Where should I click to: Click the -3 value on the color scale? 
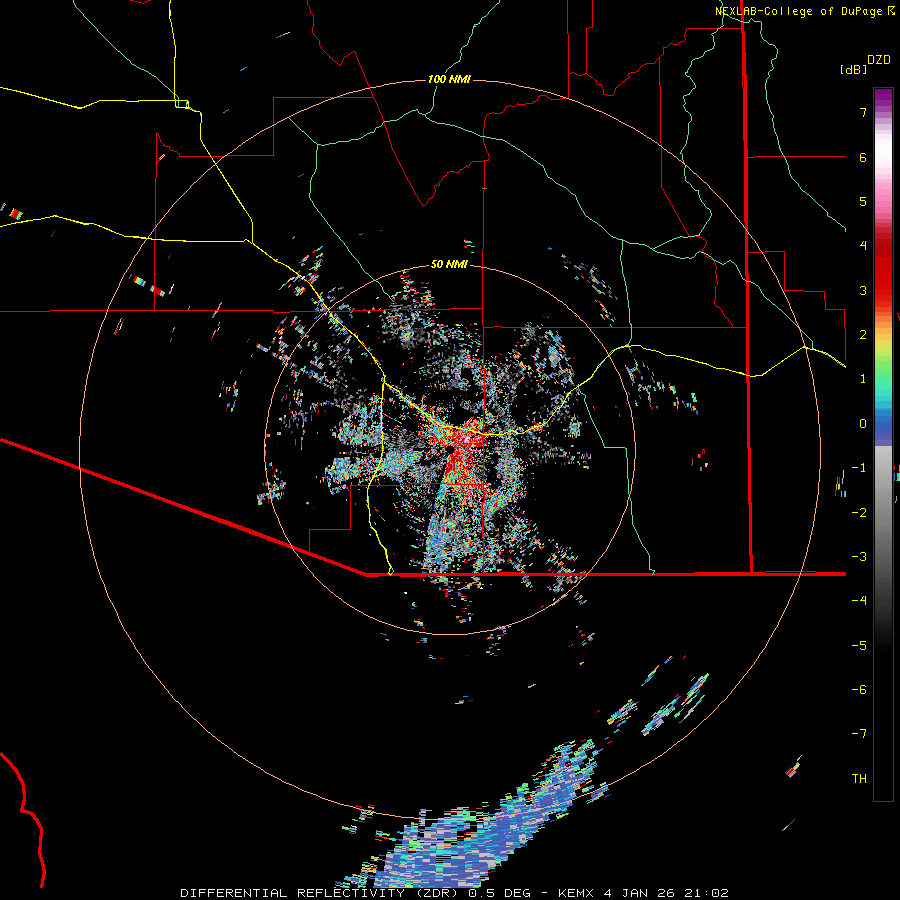[859, 557]
